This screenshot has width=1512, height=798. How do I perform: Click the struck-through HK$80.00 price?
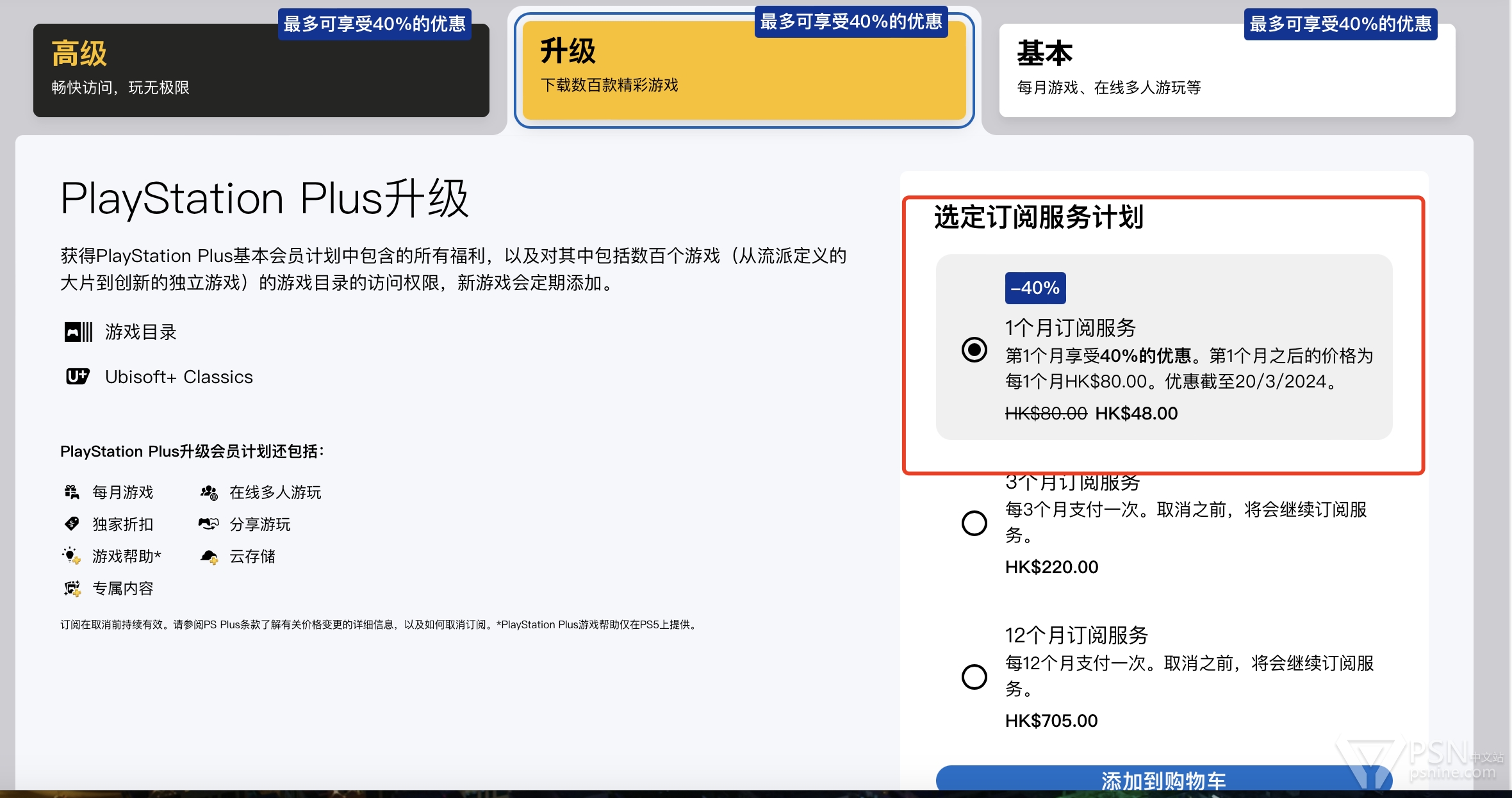(1046, 413)
